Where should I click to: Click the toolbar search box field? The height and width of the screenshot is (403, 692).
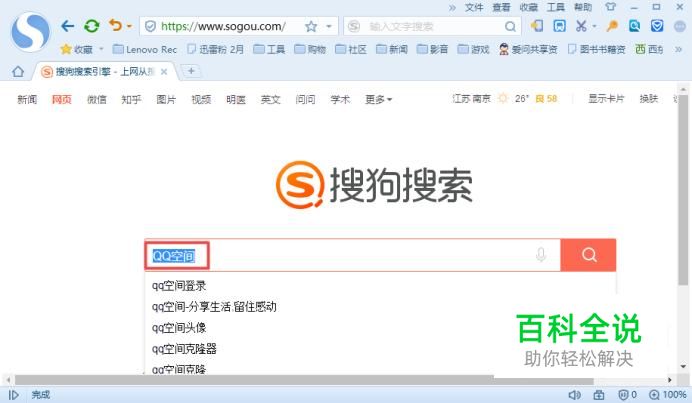pos(432,26)
